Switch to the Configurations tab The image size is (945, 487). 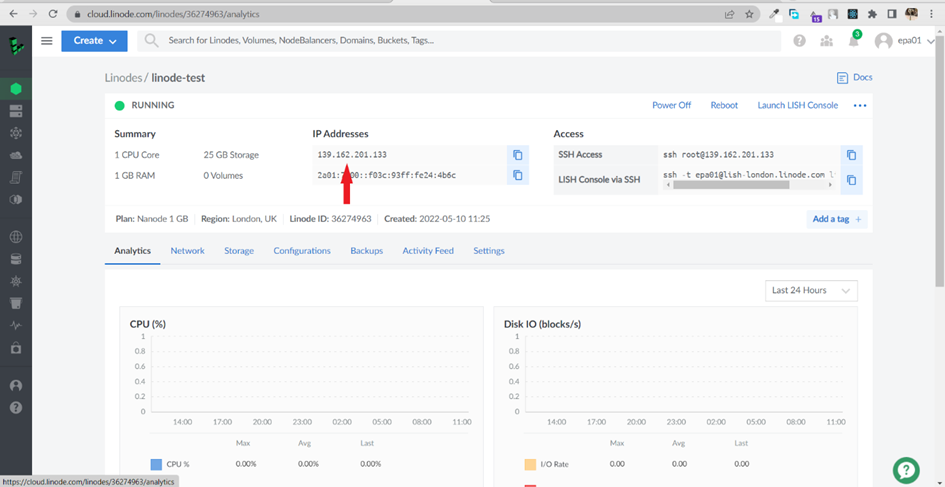[x=302, y=251]
